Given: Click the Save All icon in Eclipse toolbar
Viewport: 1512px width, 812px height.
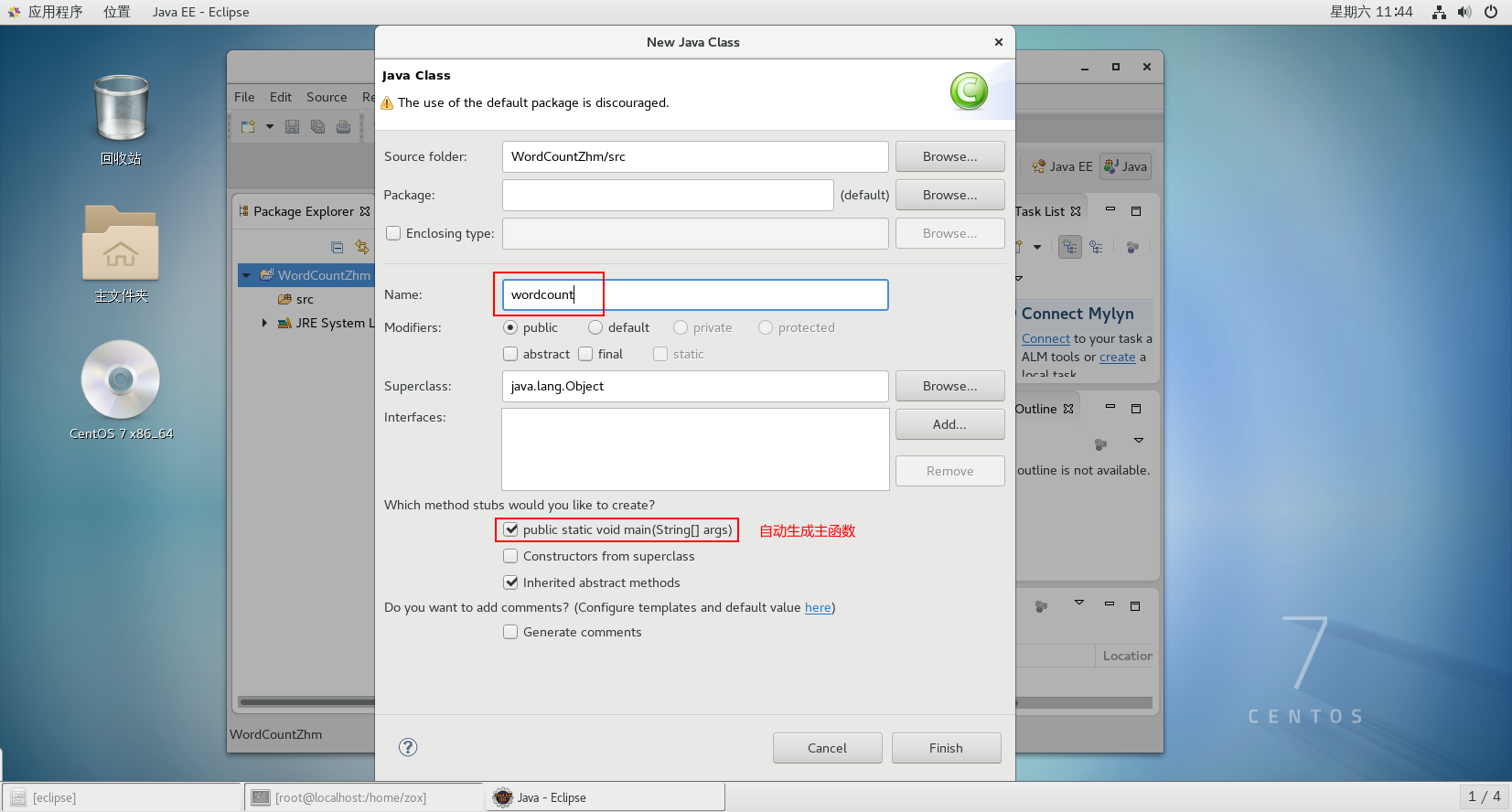Looking at the screenshot, I should tap(317, 126).
